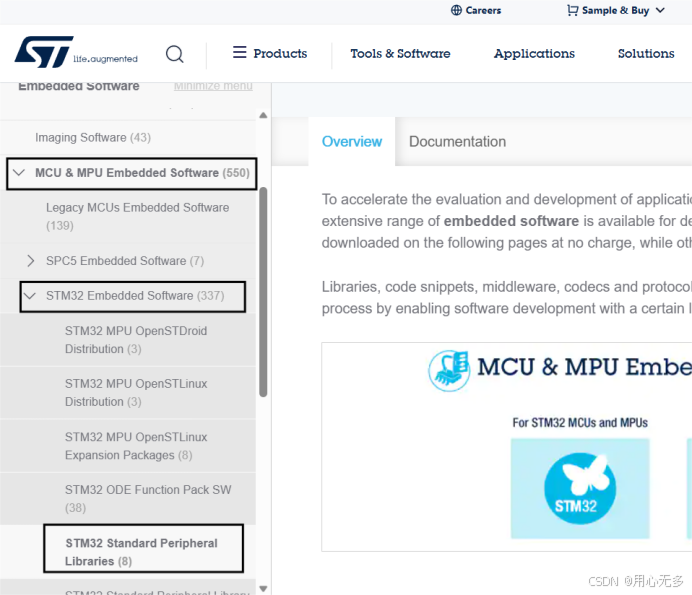Click the globe icon next to Careers

click(456, 10)
